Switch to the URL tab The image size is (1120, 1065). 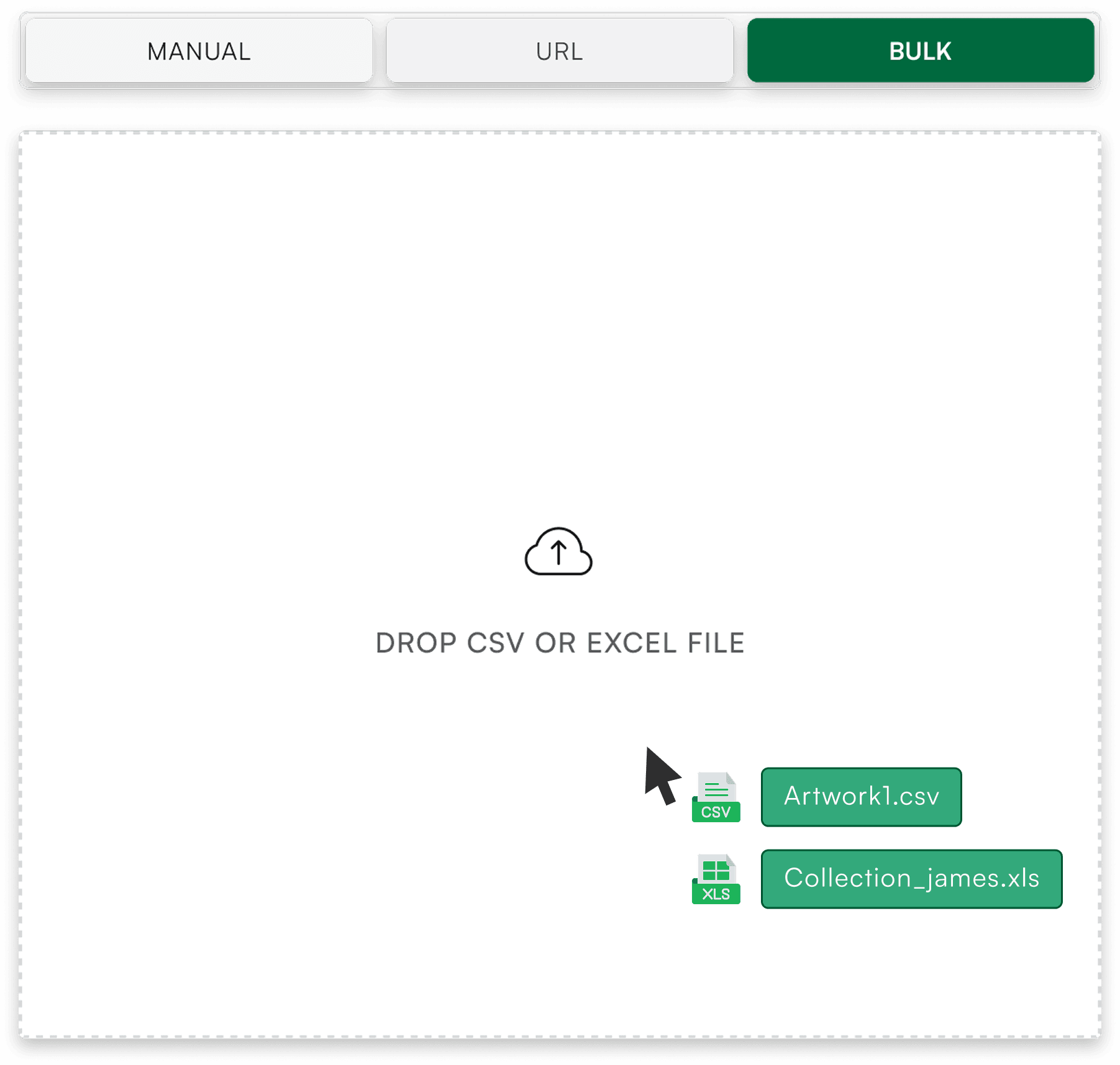point(560,51)
